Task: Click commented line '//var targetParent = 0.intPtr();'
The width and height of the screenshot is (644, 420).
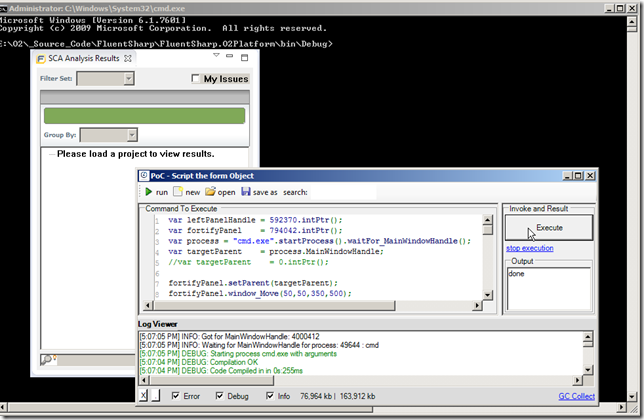Action: (x=248, y=262)
